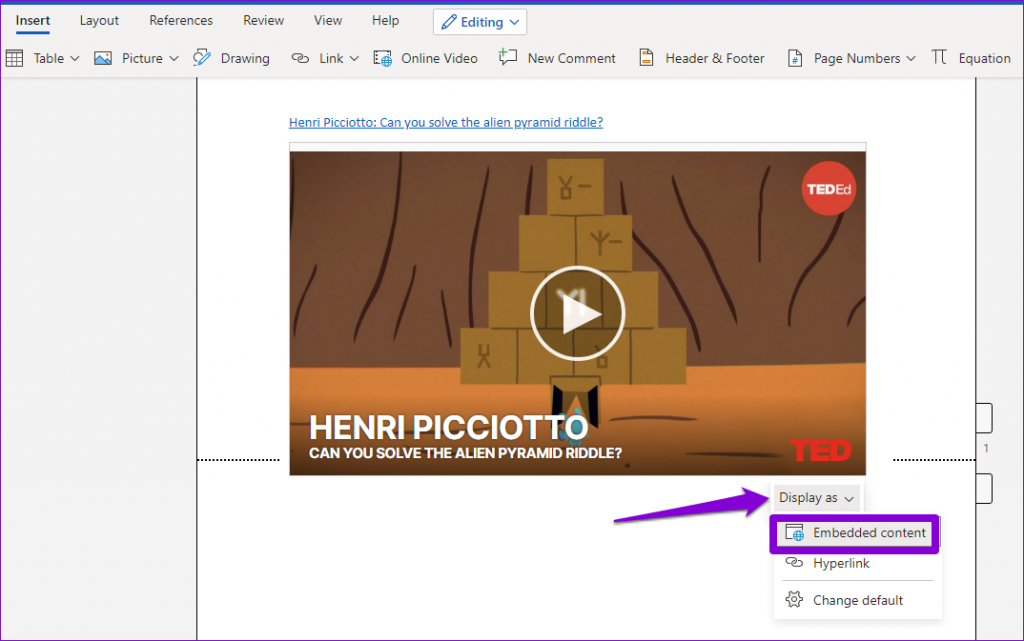Click the Table grid icon

click(14, 58)
